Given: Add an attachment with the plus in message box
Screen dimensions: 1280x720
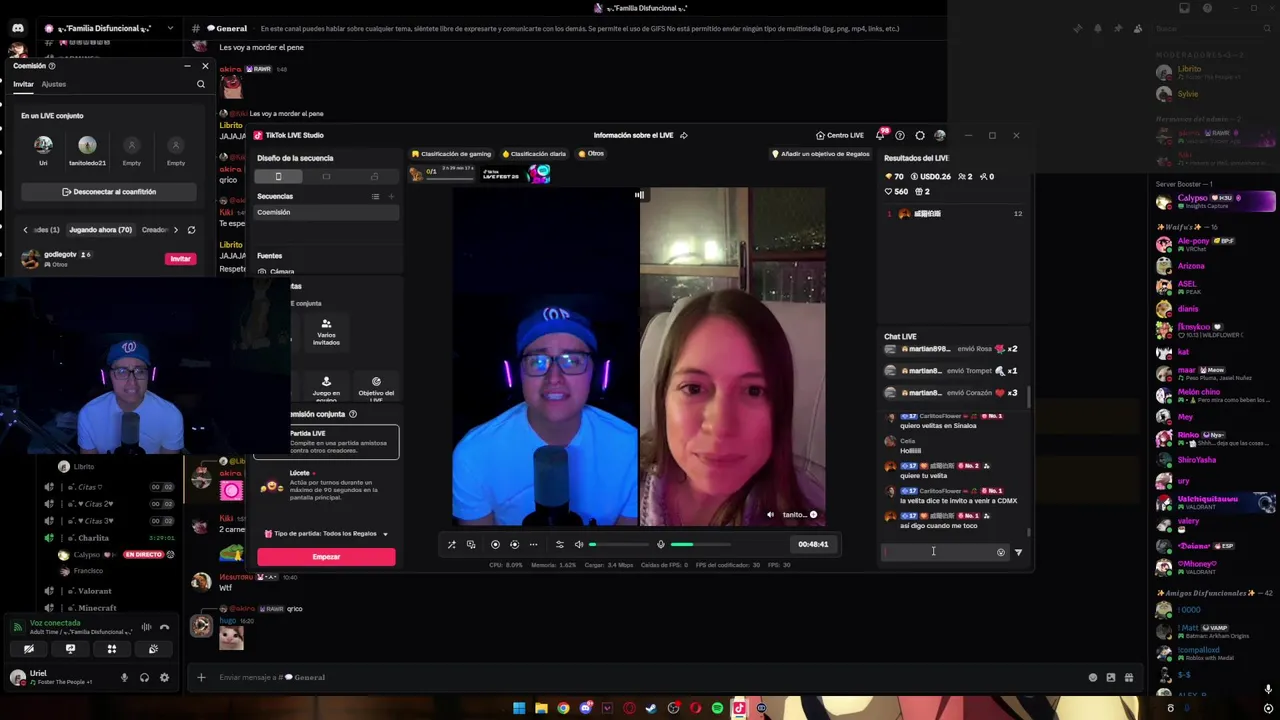Looking at the screenshot, I should click(201, 677).
